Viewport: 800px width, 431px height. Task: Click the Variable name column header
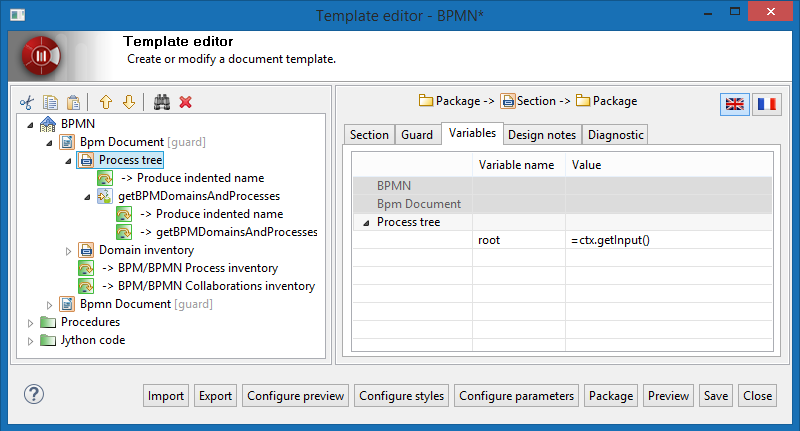tap(519, 165)
